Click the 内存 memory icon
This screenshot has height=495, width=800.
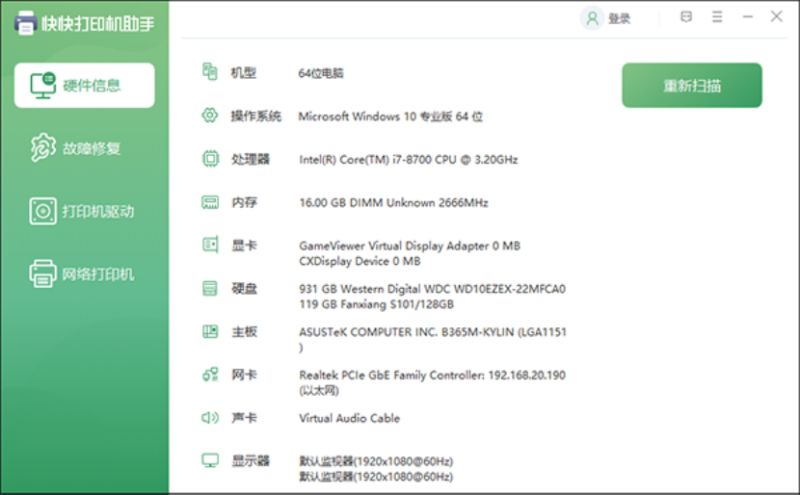210,202
